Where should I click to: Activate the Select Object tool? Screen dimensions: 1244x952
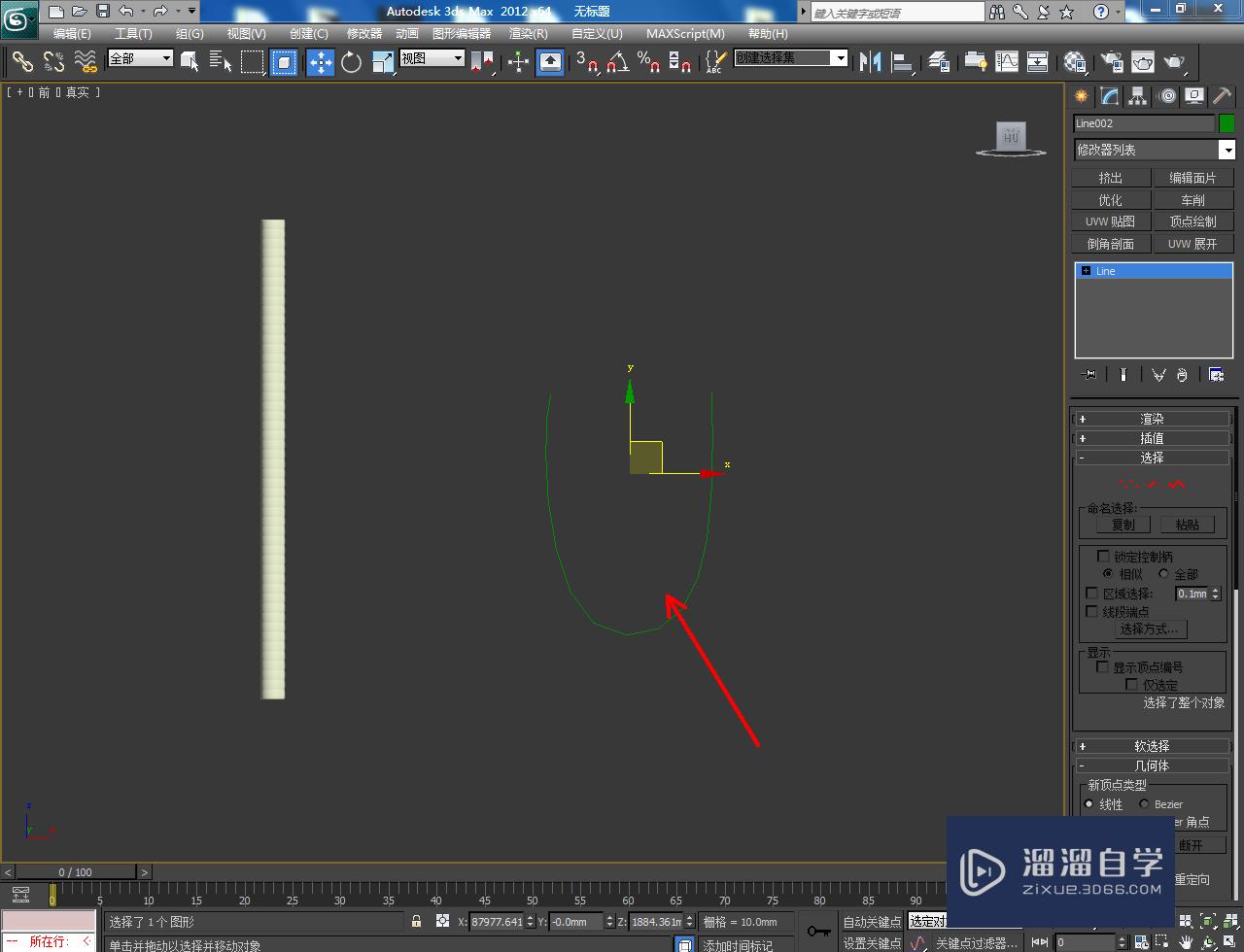190,62
